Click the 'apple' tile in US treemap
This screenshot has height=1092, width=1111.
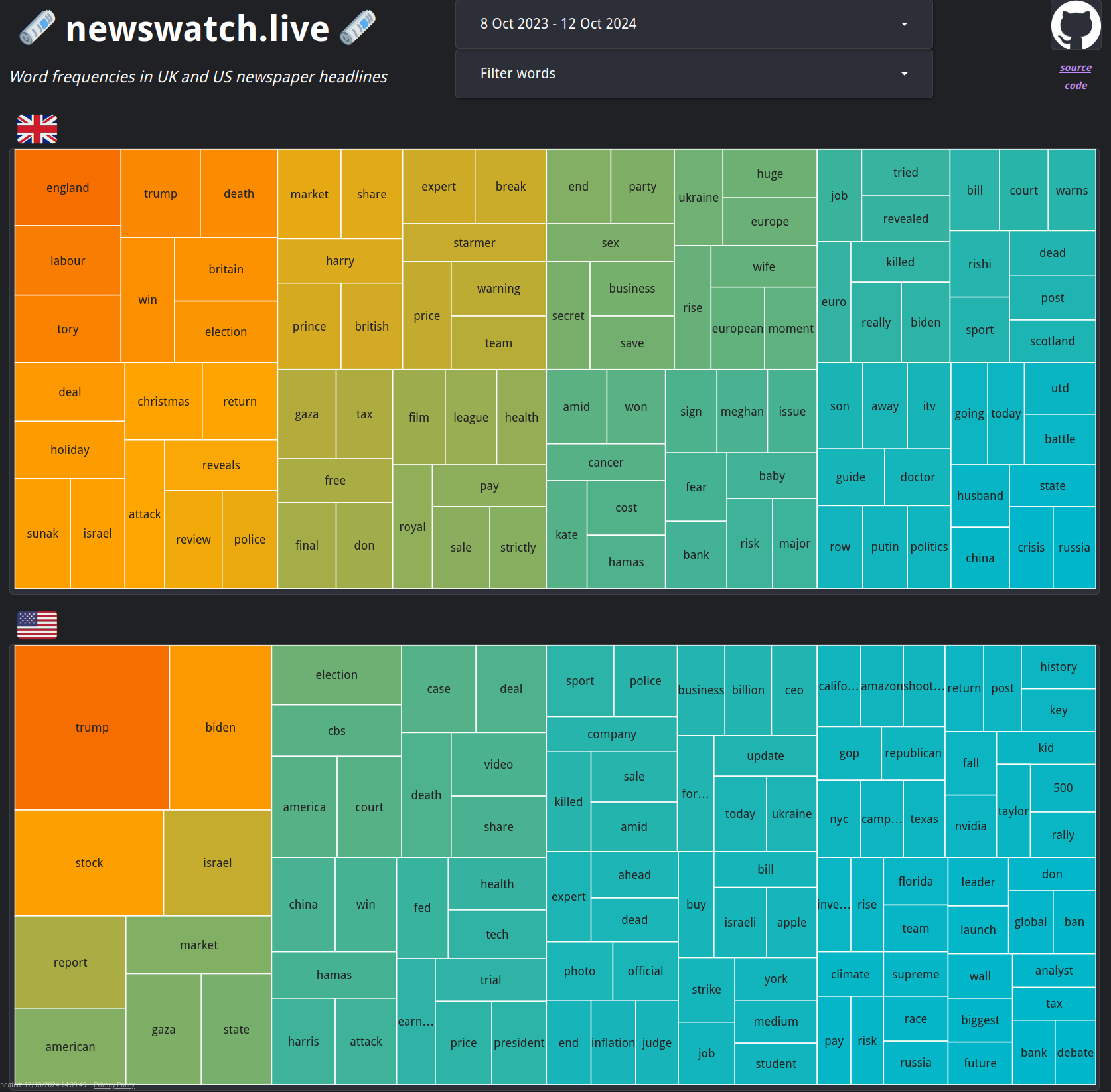pyautogui.click(x=791, y=923)
